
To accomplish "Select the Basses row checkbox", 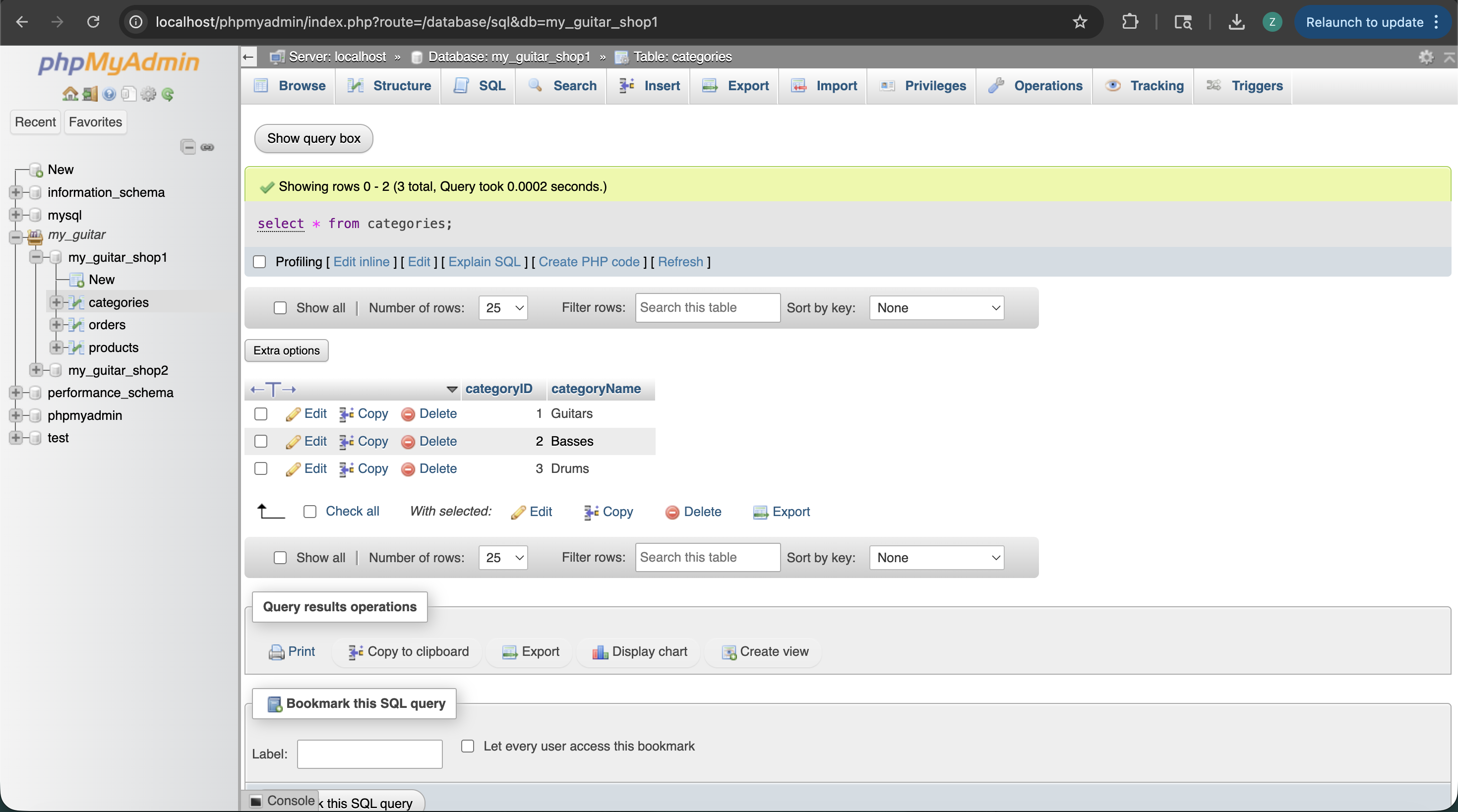I will click(x=261, y=441).
